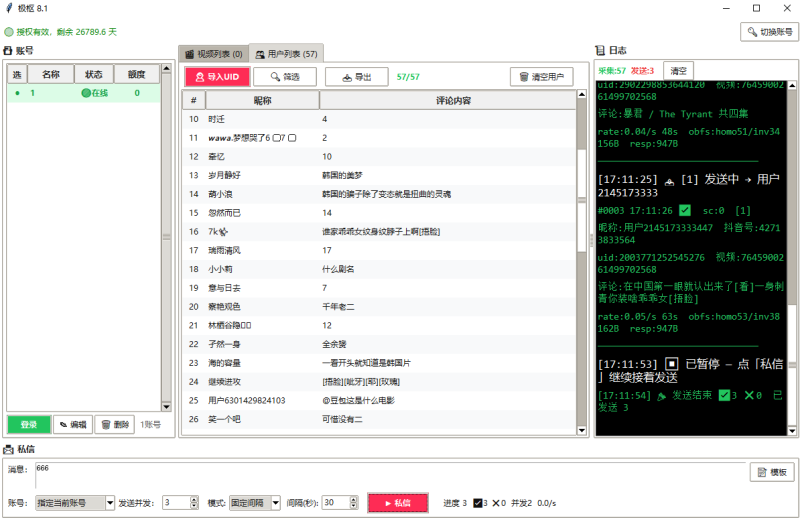800x518 pixels.
Task: Click the log panel scrollbar up arrow
Action: 792,85
